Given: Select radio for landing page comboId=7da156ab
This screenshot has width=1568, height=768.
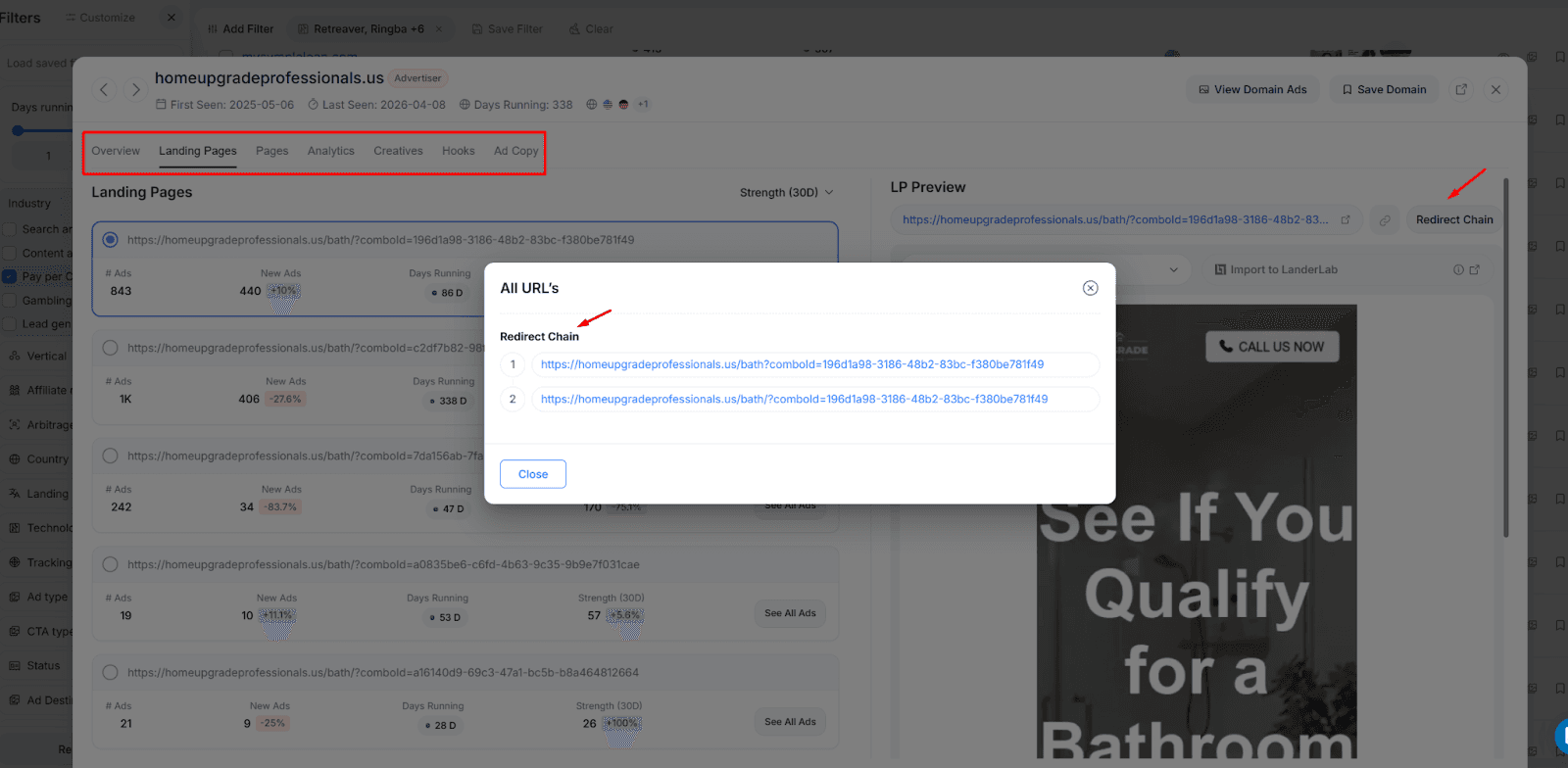Looking at the screenshot, I should (110, 456).
